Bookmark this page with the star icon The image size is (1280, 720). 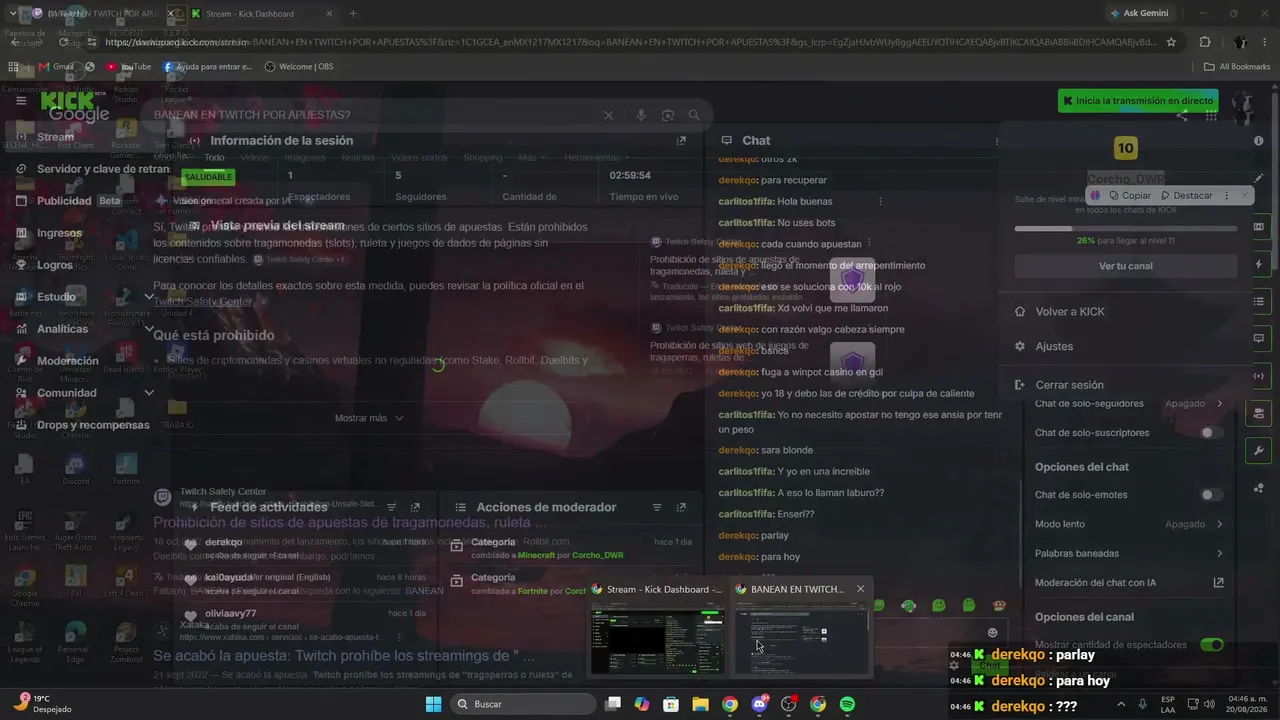coord(1172,42)
